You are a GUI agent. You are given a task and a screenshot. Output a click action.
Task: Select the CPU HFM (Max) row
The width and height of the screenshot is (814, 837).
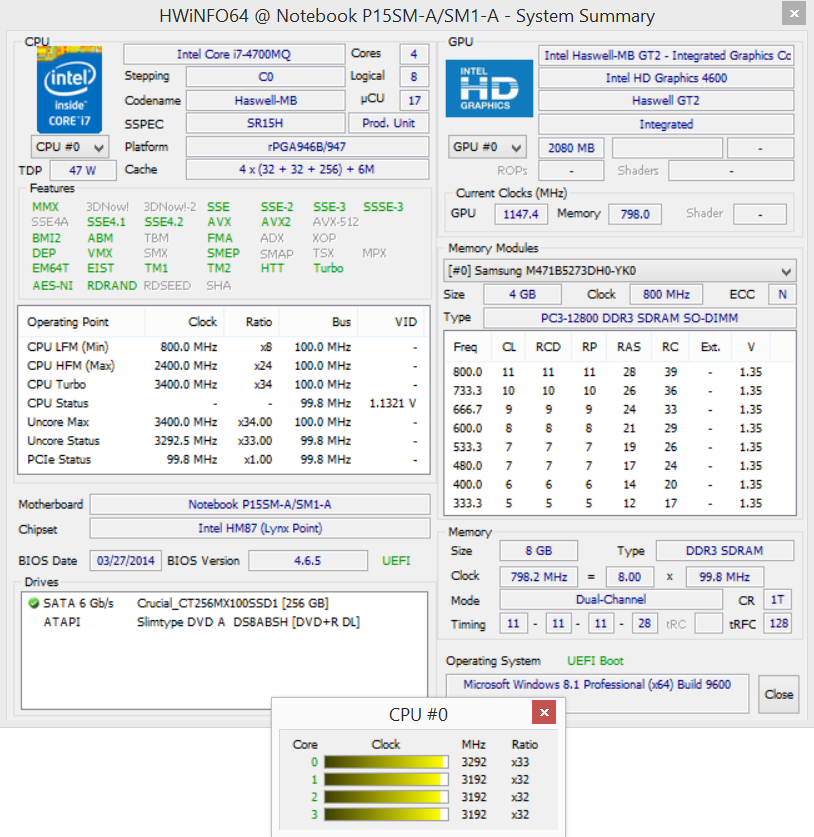pyautogui.click(x=222, y=366)
